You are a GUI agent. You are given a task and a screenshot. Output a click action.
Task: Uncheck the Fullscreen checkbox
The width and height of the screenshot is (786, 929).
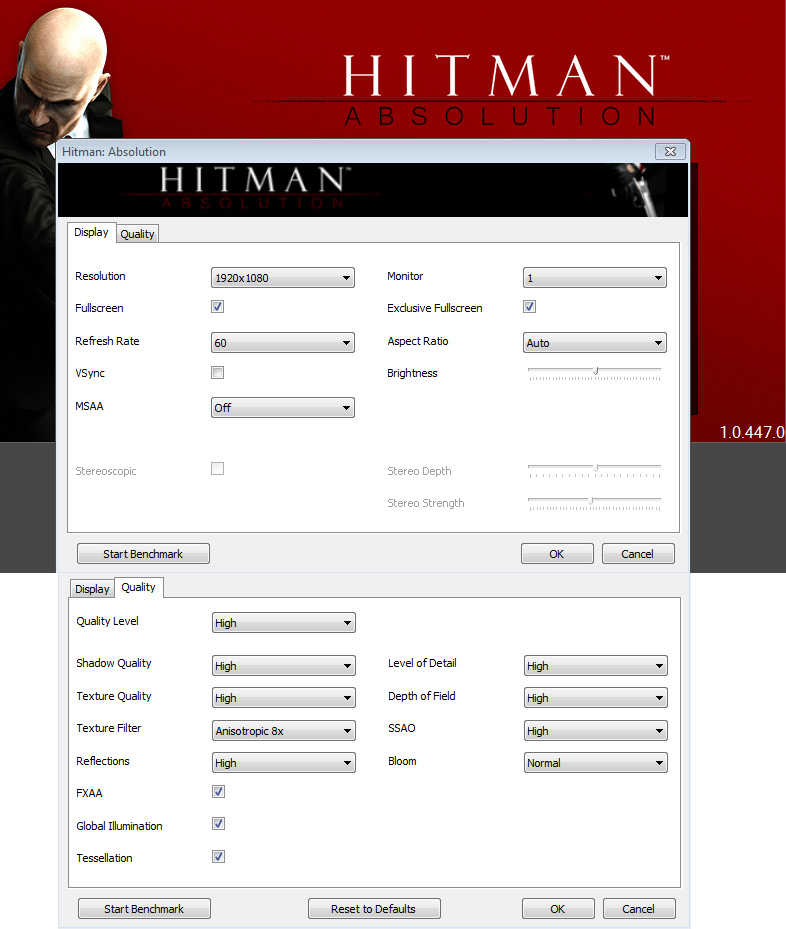point(217,307)
